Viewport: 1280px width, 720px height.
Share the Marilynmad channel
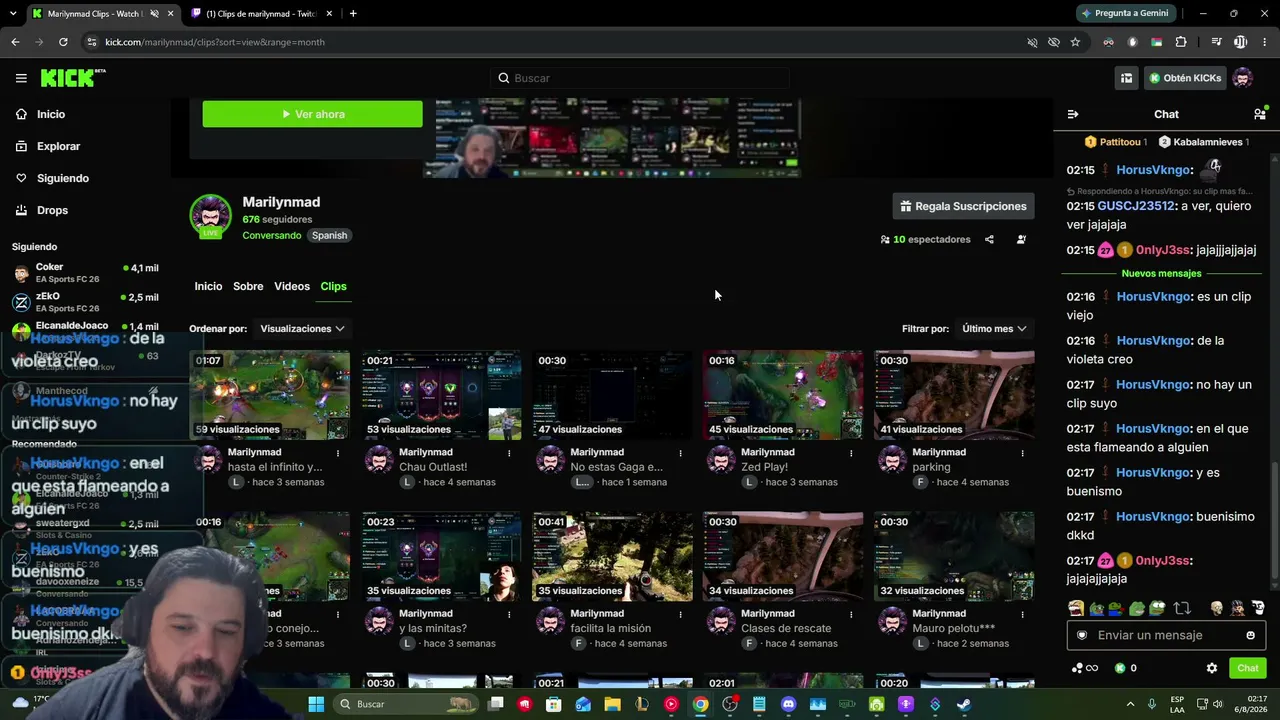(989, 239)
